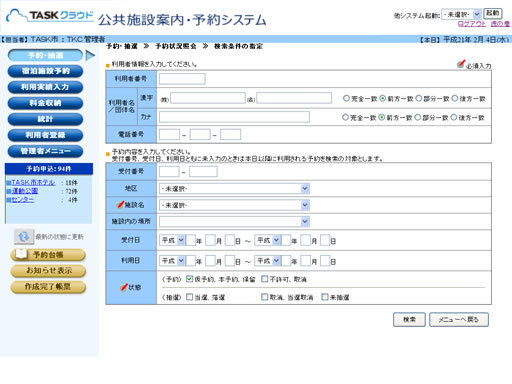Open the 利用日 start era dropdown
This screenshot has height=384, width=512.
point(172,261)
